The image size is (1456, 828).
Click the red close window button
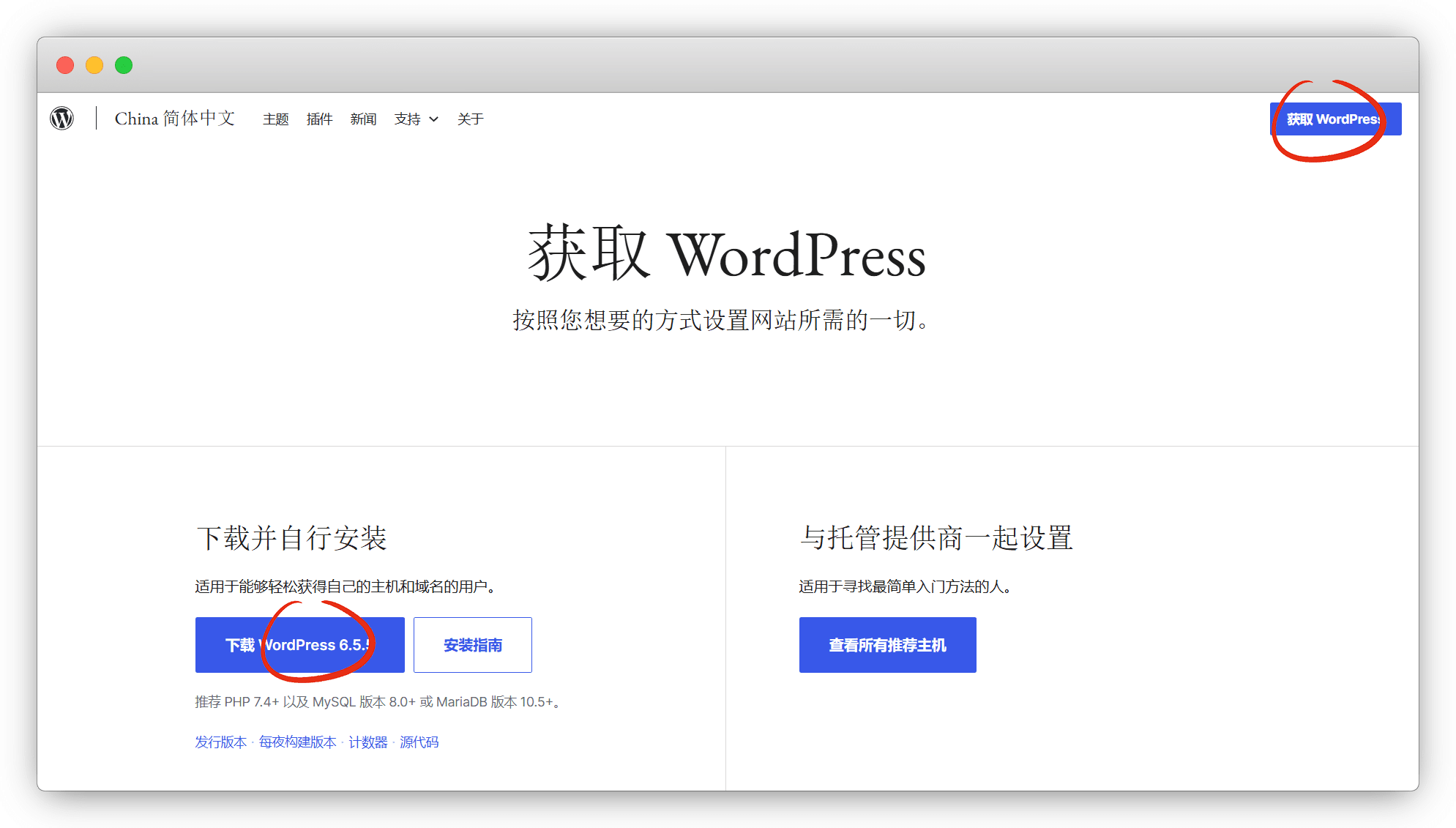point(65,65)
